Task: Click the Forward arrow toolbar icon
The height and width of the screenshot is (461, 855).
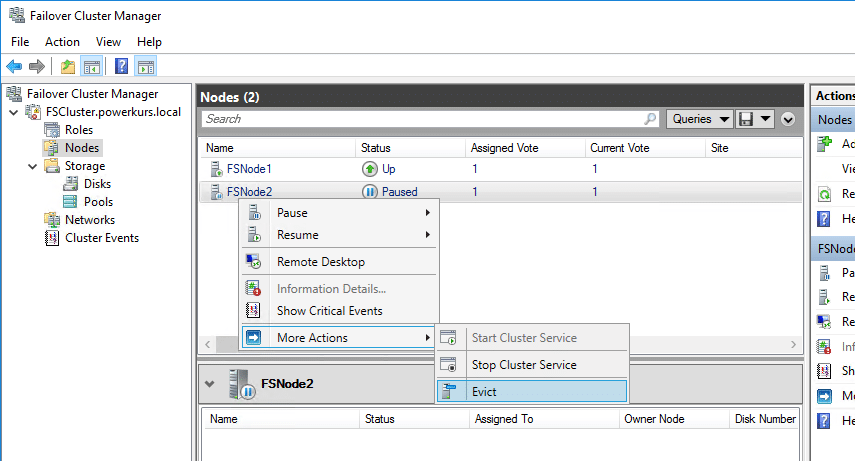Action: [37, 67]
